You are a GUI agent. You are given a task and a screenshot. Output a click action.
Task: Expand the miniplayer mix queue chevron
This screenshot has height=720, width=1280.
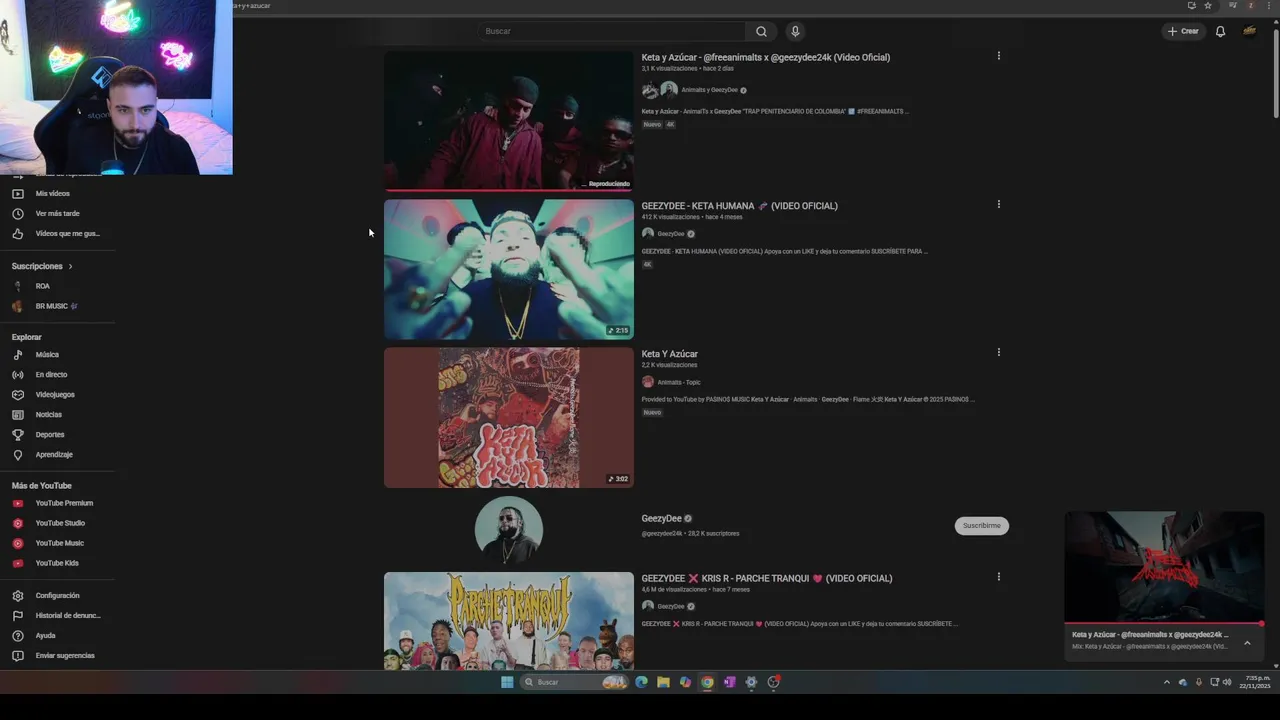(x=1247, y=643)
